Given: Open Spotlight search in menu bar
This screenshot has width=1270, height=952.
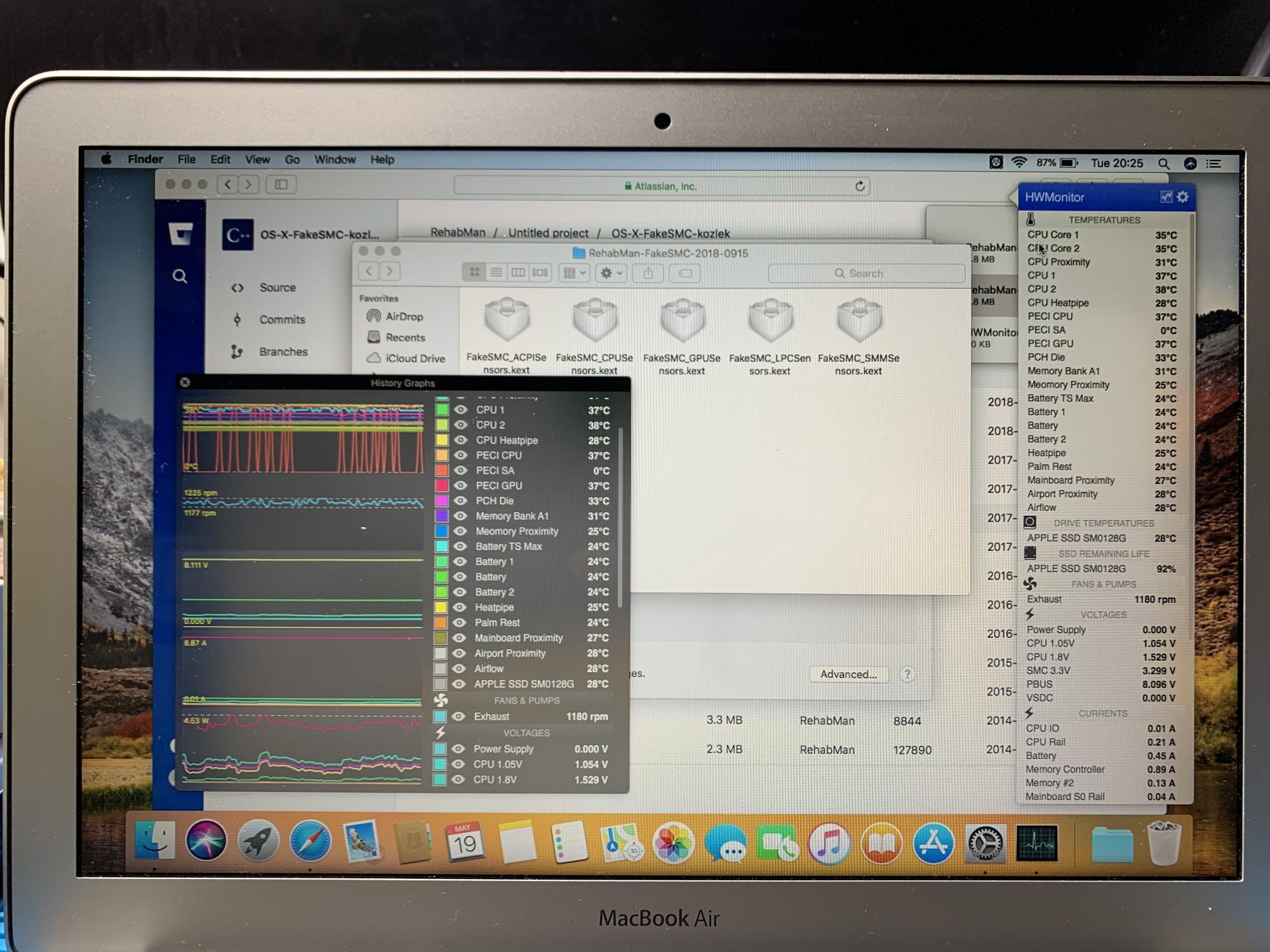Looking at the screenshot, I should (1163, 163).
